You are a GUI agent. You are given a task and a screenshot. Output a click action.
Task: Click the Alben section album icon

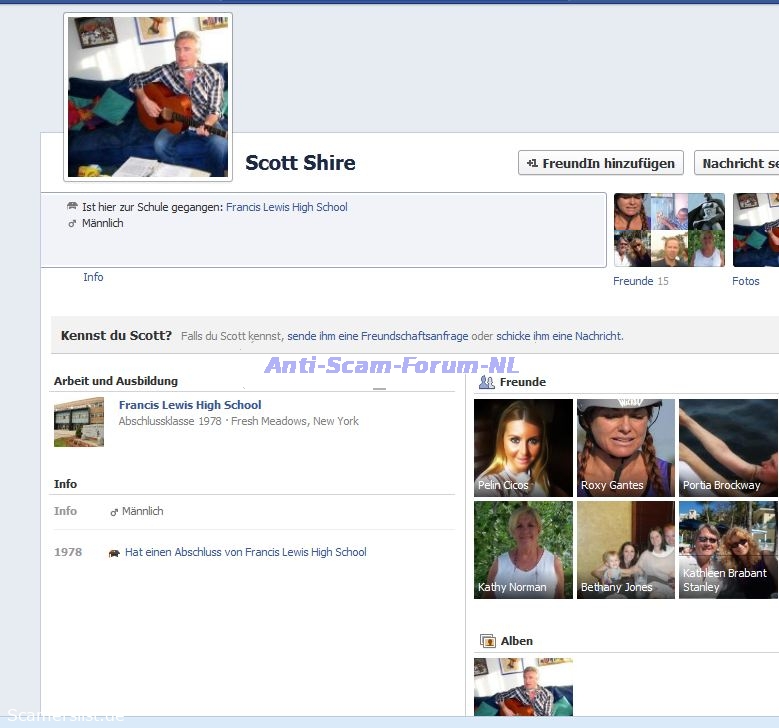[488, 641]
